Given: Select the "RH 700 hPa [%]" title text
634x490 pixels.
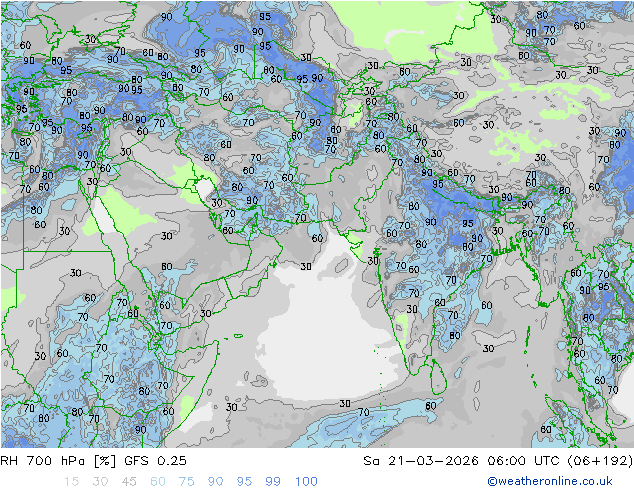Looking at the screenshot, I should coord(58,460).
